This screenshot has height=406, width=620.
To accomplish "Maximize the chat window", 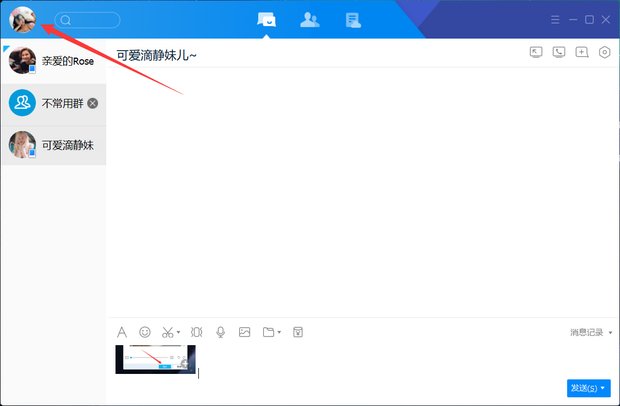I will point(589,20).
